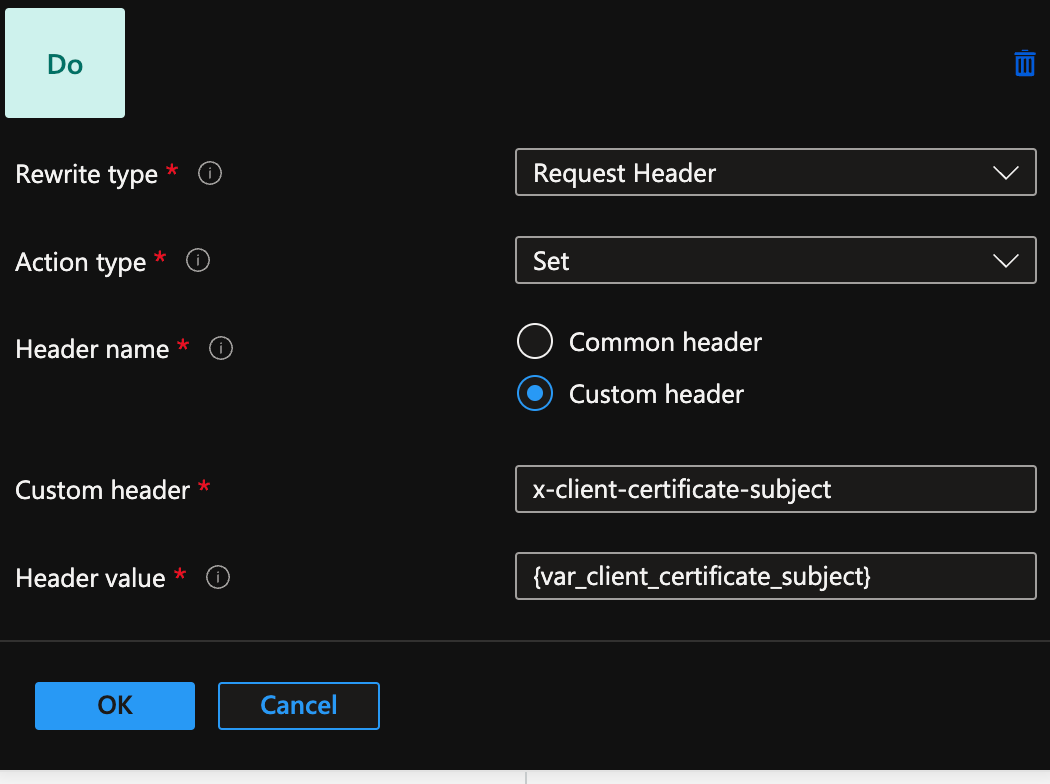Click the OK button

point(115,705)
